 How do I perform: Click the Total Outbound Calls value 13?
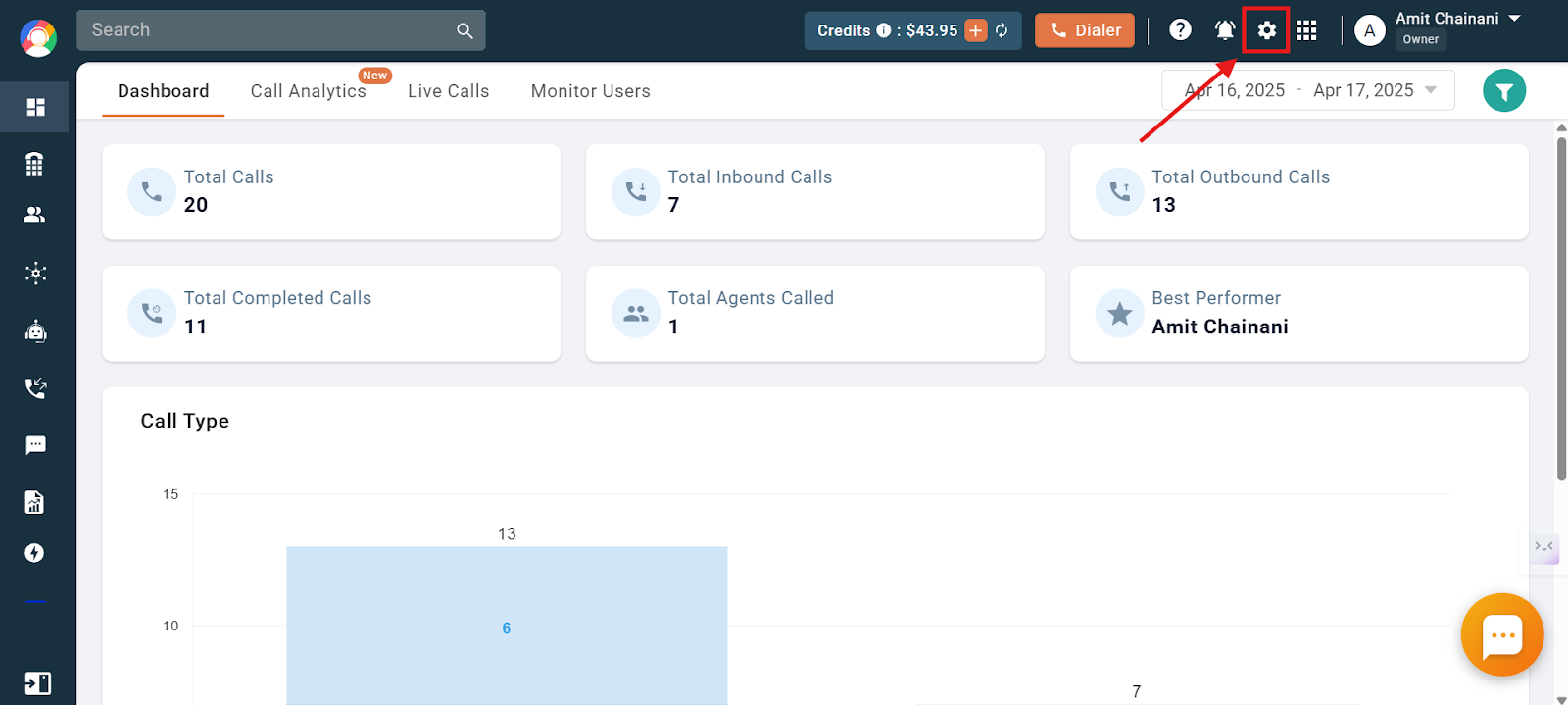[x=1163, y=205]
